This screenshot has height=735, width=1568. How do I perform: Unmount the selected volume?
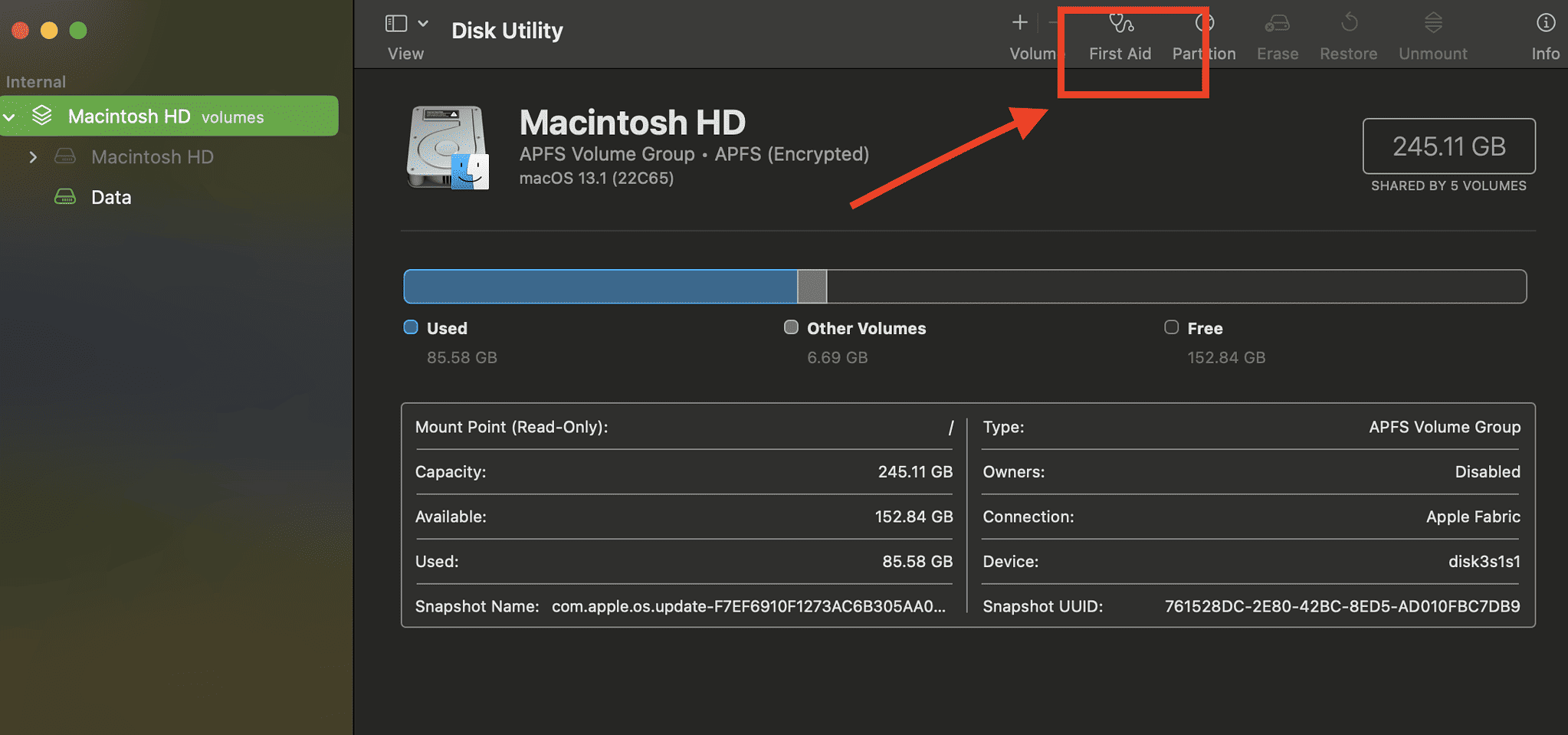1432,34
